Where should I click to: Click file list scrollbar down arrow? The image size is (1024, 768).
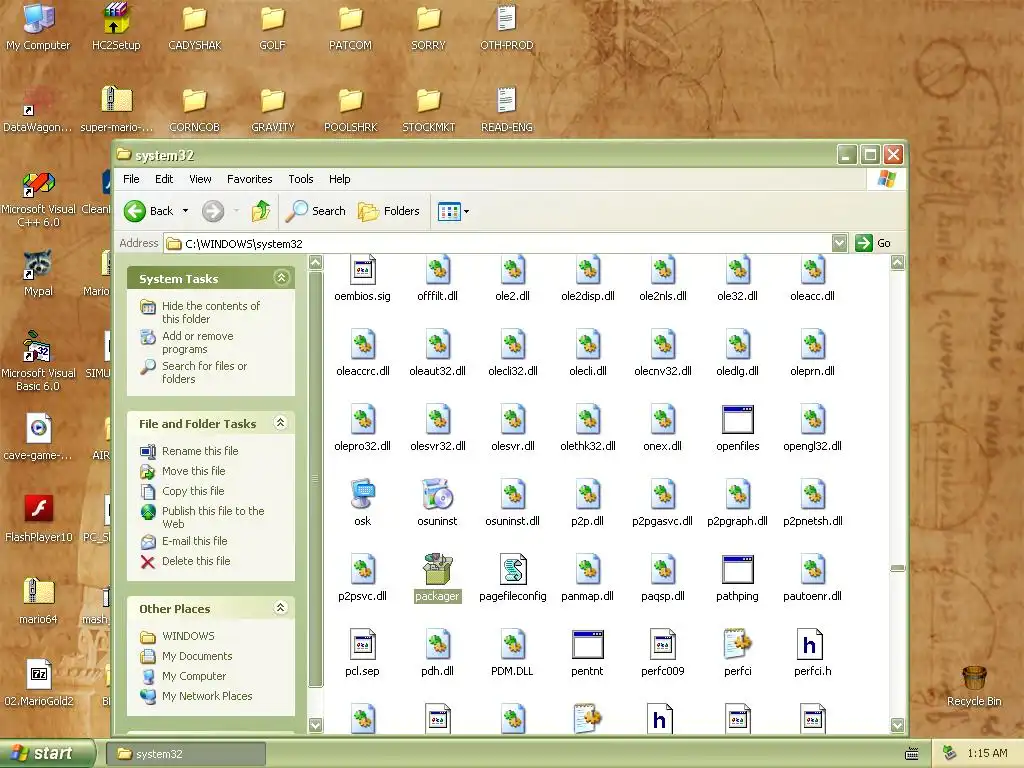coord(897,724)
